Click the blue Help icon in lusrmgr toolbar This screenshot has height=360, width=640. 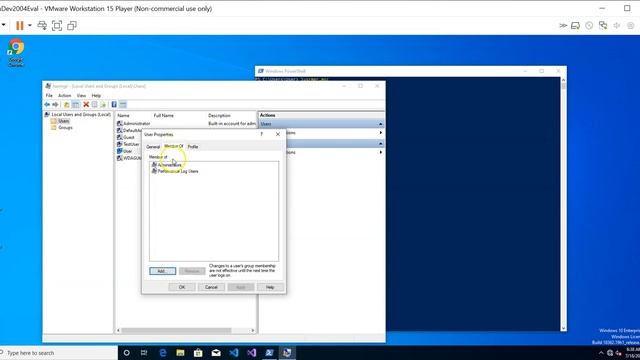click(x=114, y=104)
